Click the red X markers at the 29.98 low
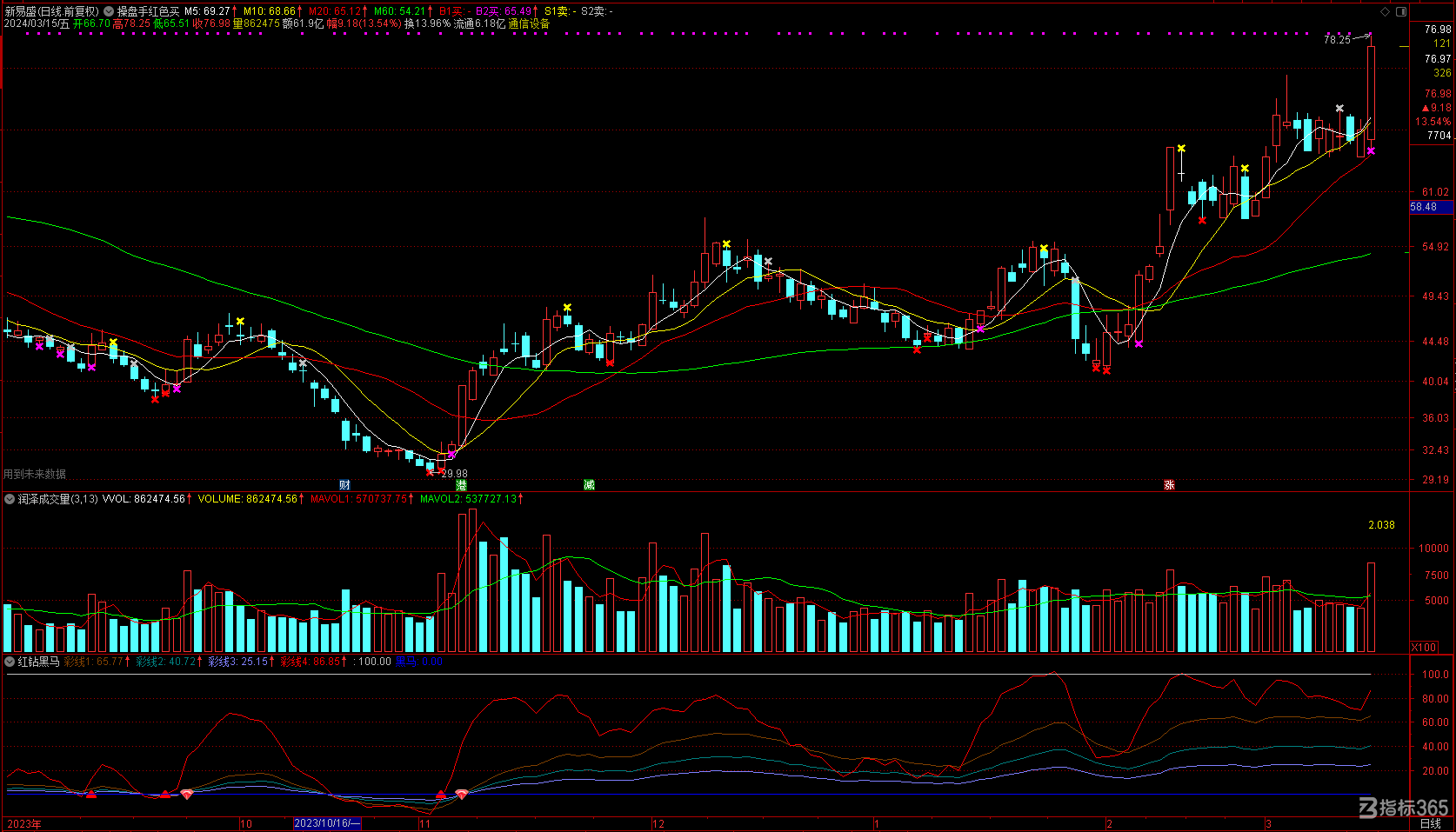The image size is (1456, 832). 435,472
